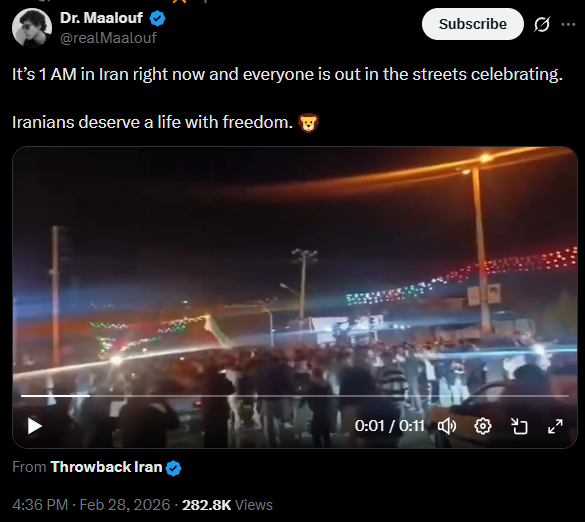Open the Throwback Iran source link
Viewport: 585px width, 522px height.
click(106, 467)
